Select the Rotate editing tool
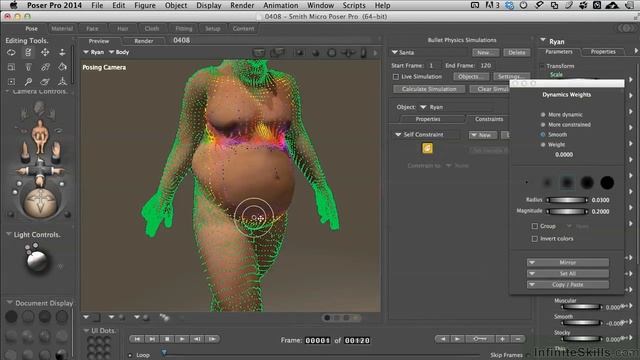Screen dimensions: 640x360 (x=11, y=52)
